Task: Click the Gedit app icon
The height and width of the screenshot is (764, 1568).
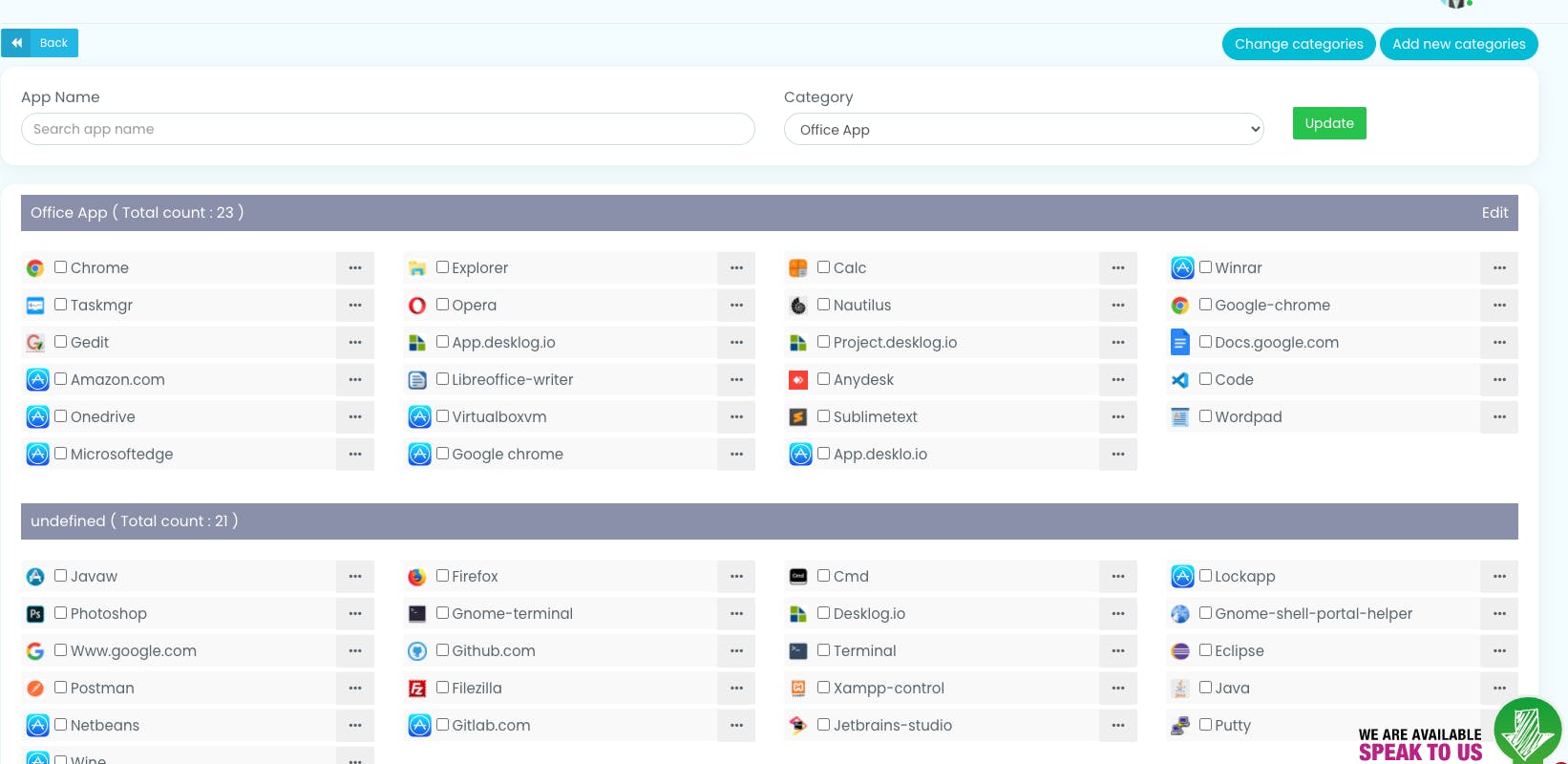Action: pos(35,343)
